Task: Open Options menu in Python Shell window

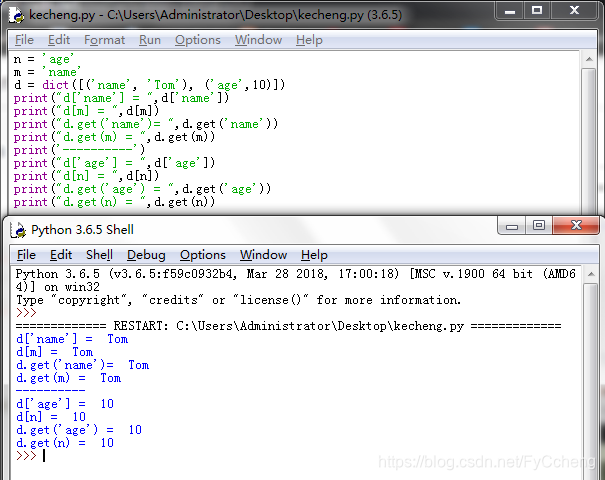Action: (203, 255)
